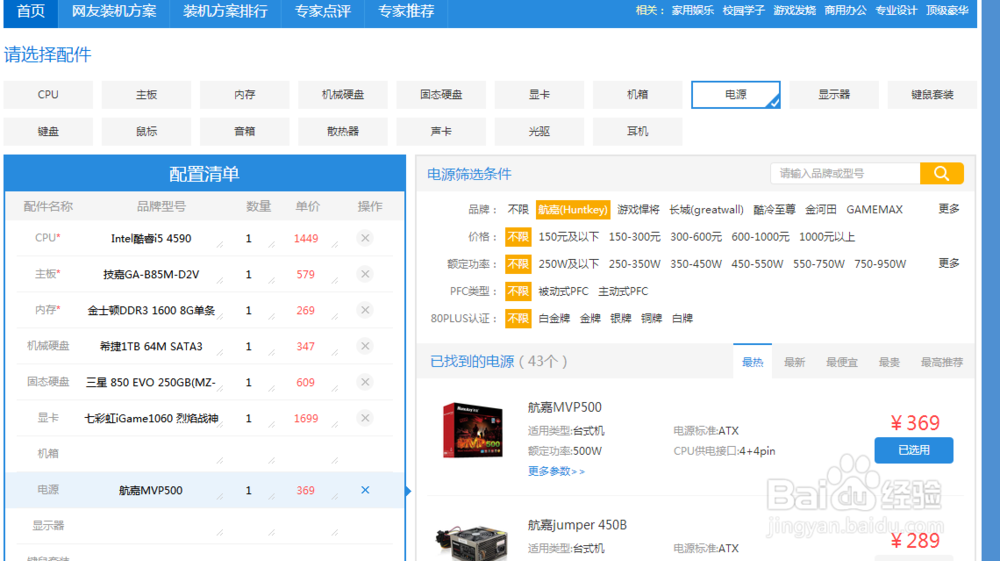Expand more rated power options 更多

pos(948,263)
